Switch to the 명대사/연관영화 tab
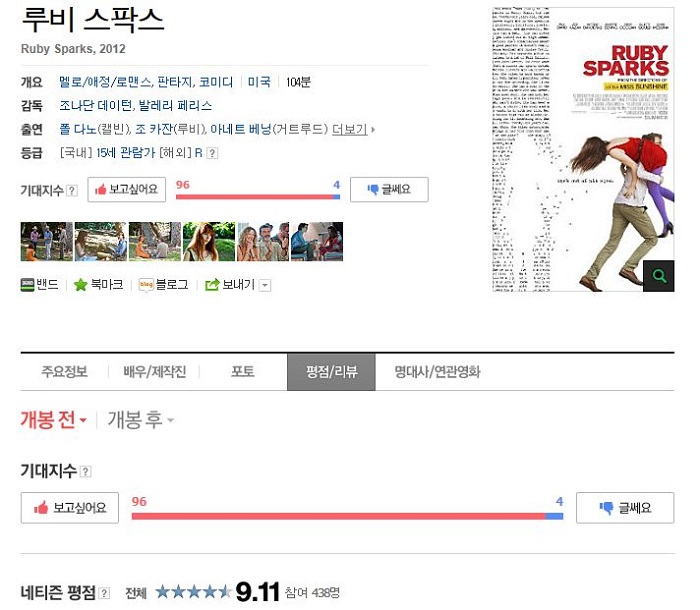 [437, 372]
